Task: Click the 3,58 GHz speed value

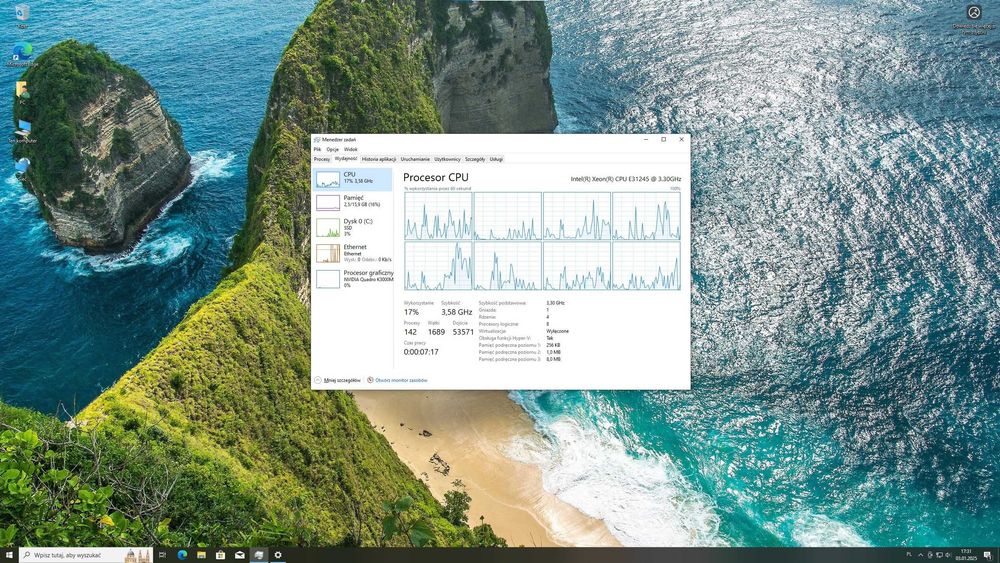Action: tap(457, 312)
